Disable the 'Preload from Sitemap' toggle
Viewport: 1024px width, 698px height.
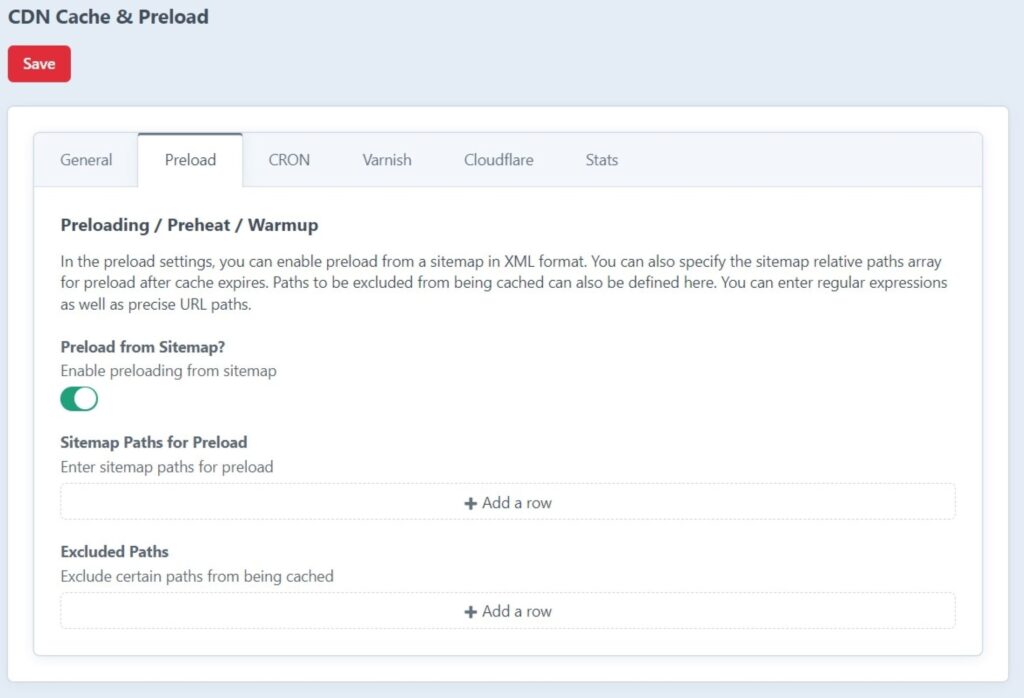(79, 398)
